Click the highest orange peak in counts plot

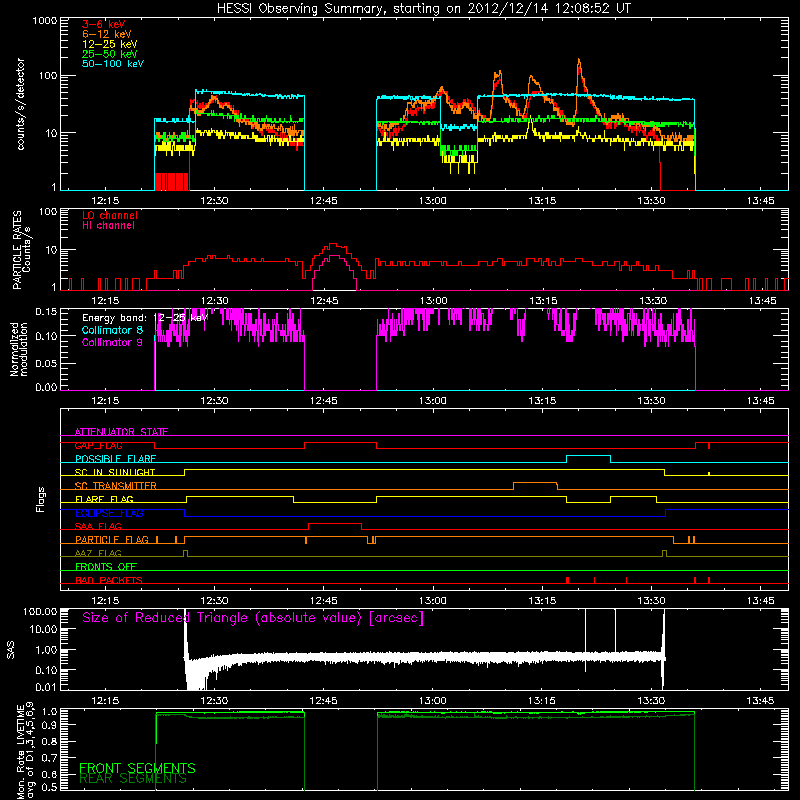[x=579, y=61]
